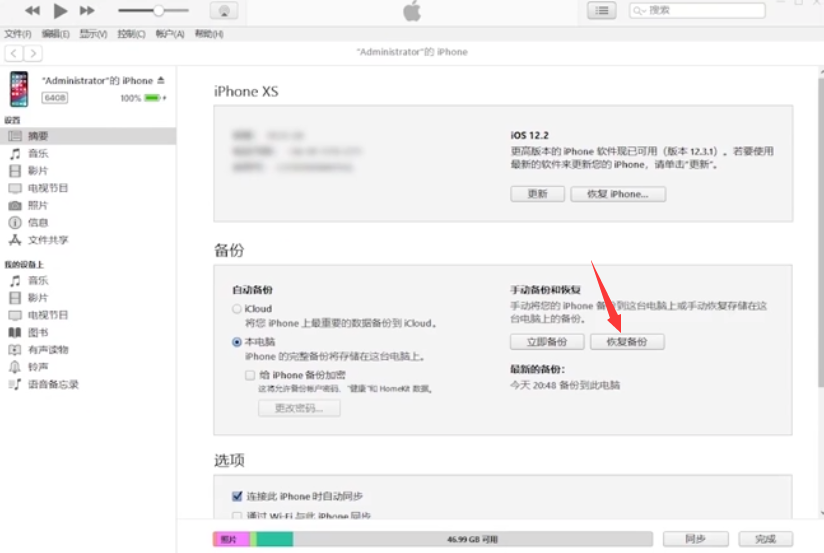824x553 pixels.
Task: Click the 恢复备份 button
Action: point(627,342)
